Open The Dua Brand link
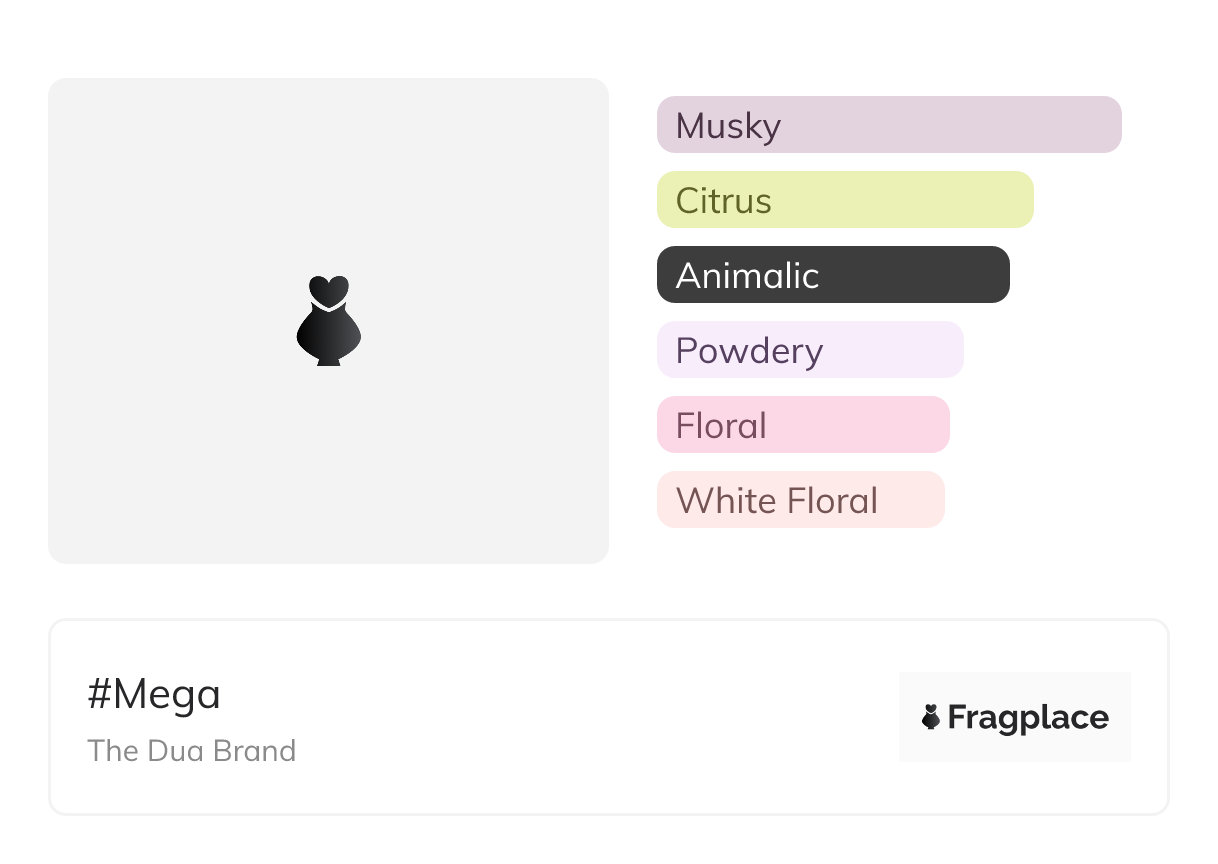Image resolution: width=1218 pixels, height=864 pixels. [x=192, y=751]
